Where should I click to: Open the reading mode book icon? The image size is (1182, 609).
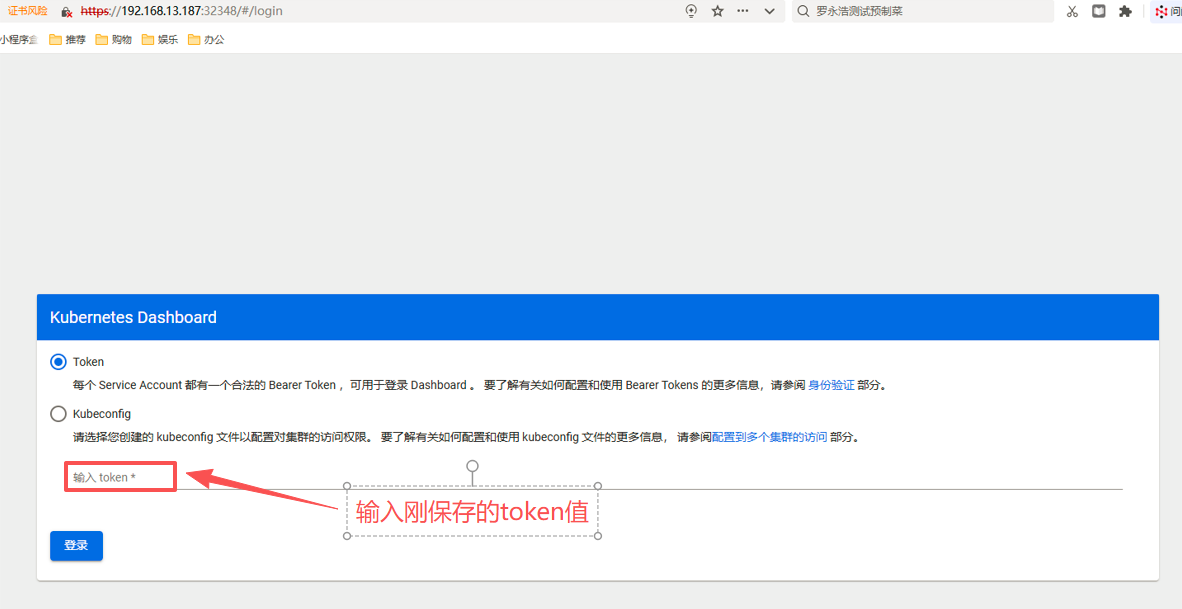pyautogui.click(x=1099, y=11)
